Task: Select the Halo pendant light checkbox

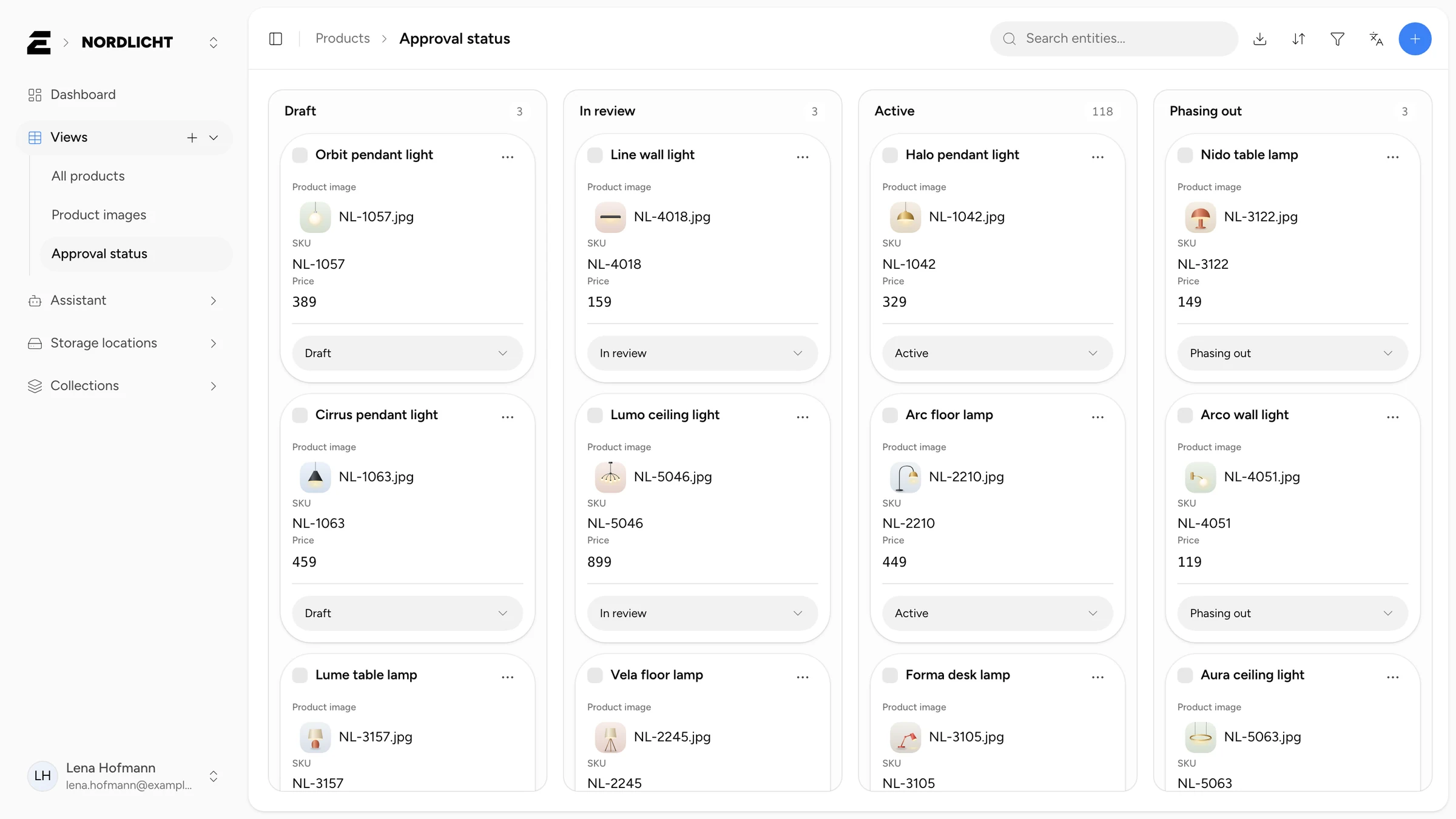Action: (890, 155)
